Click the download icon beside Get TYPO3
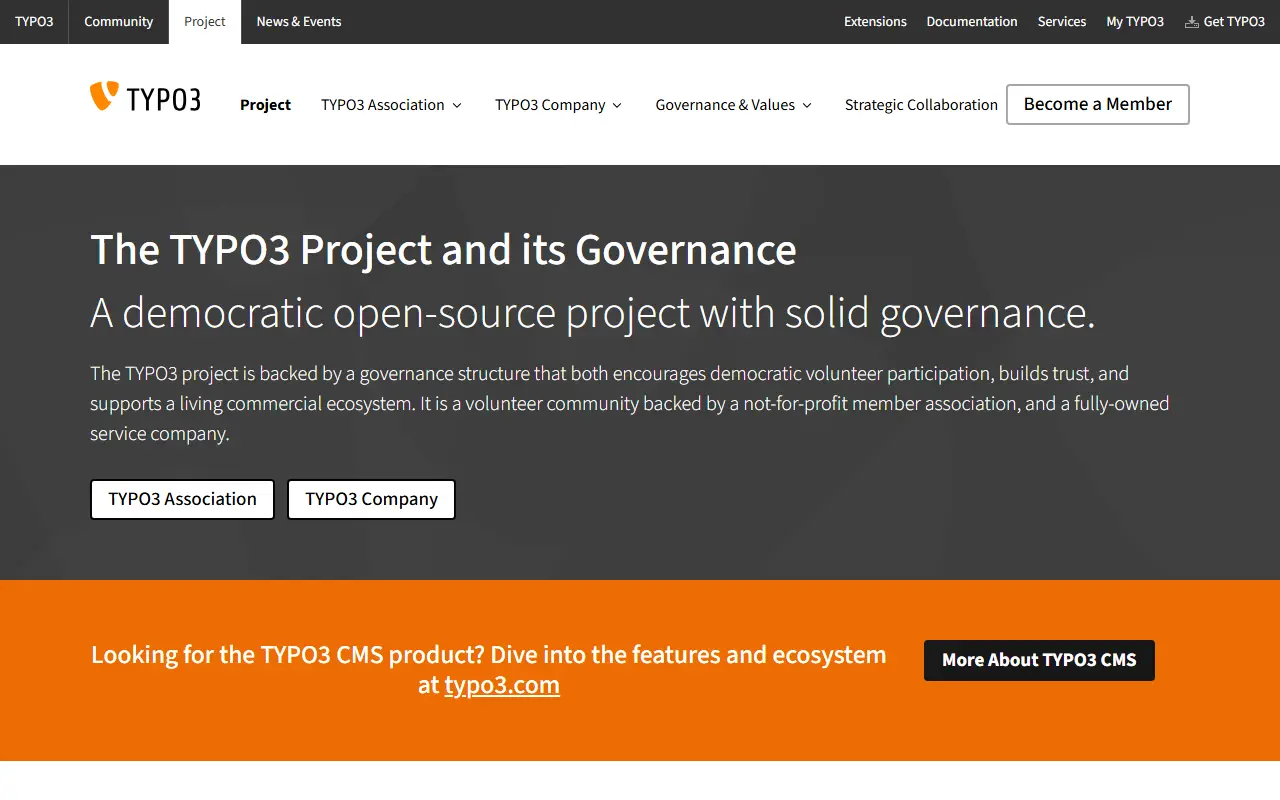Screen dimensions: 1280x800 pyautogui.click(x=1191, y=22)
